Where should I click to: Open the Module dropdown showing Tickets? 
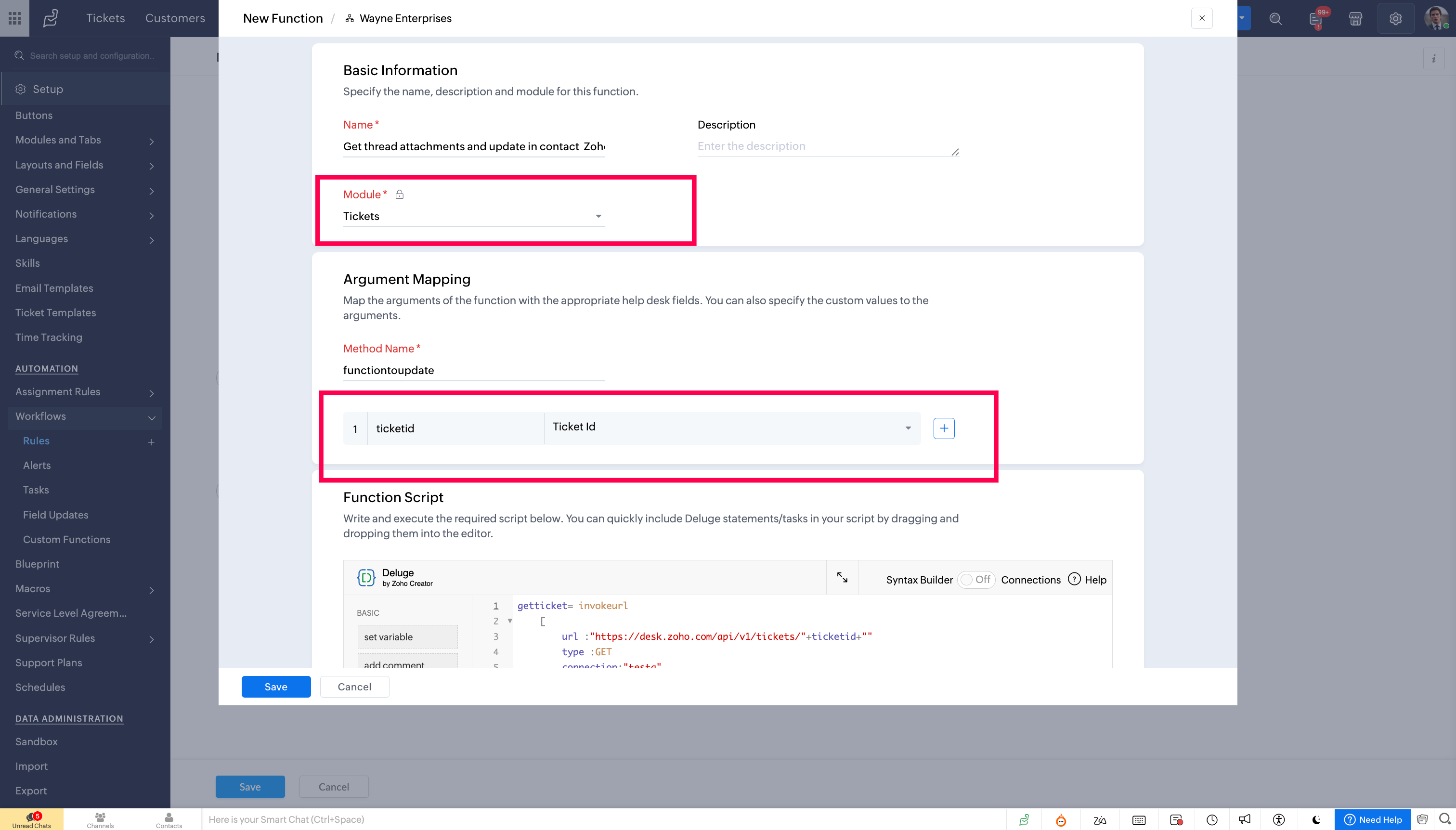tap(473, 216)
